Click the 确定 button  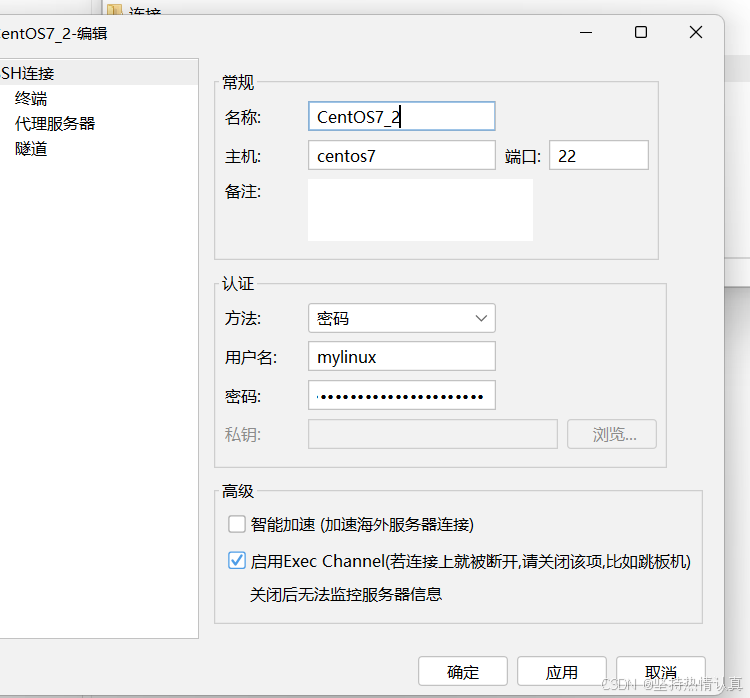[463, 671]
